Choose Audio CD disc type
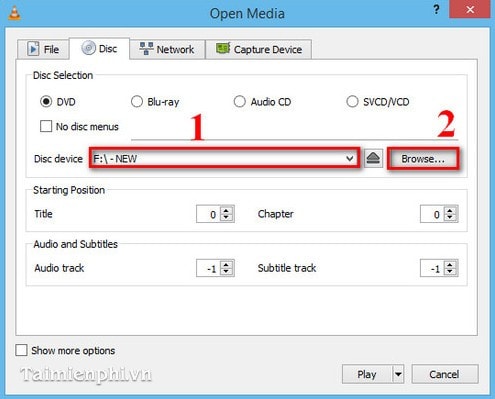Viewport: 495px width, 399px height. 239,101
